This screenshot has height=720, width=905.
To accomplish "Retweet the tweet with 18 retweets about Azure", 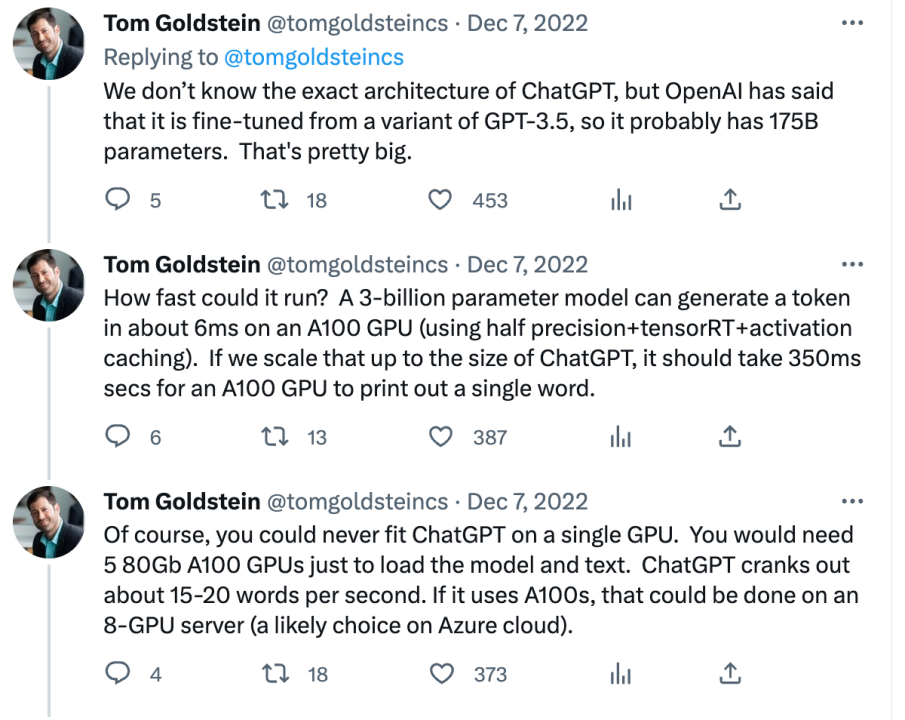I will (x=273, y=674).
